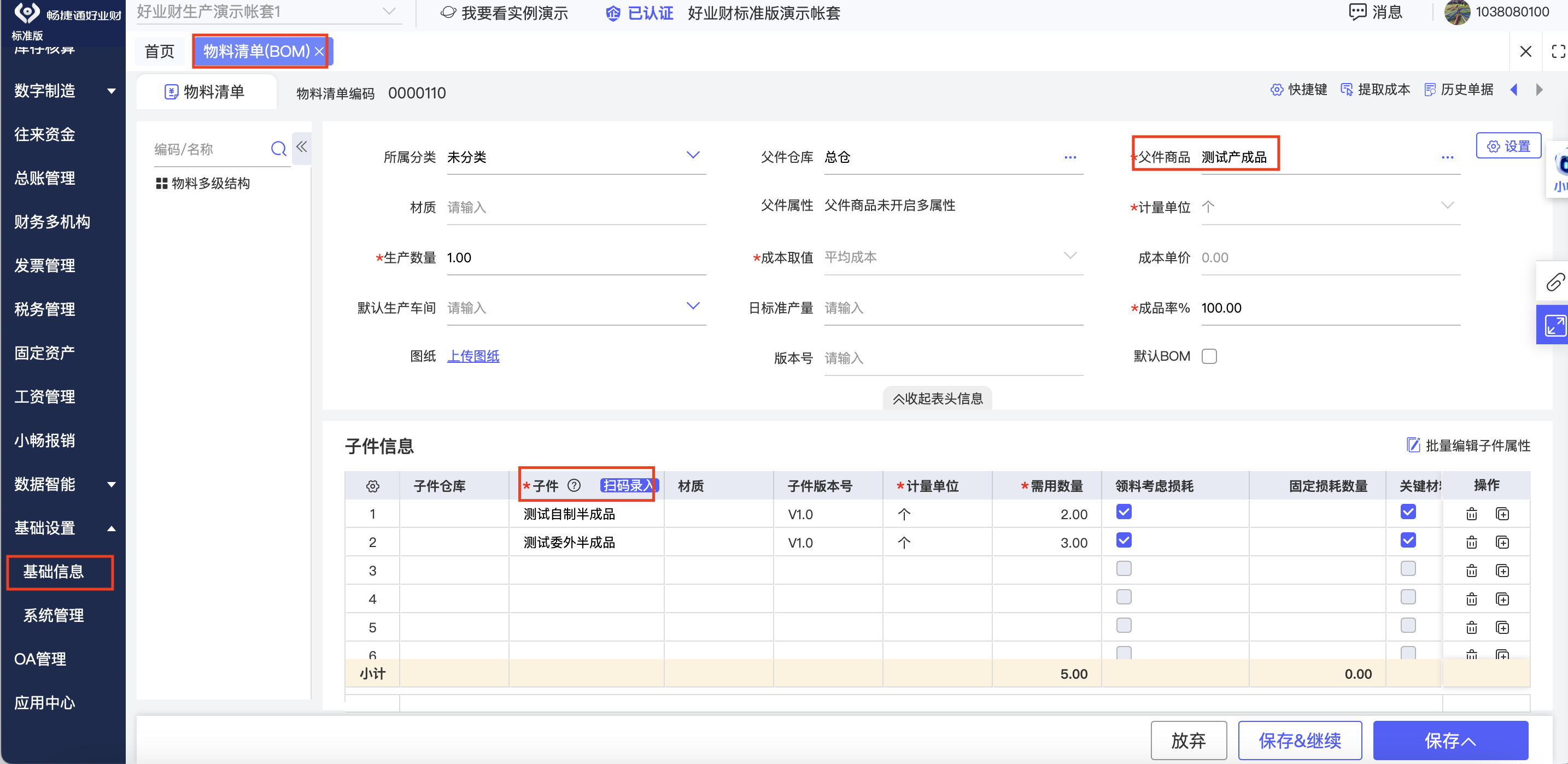Open the attachment paperclip icon
The width and height of the screenshot is (1568, 764).
pyautogui.click(x=1555, y=281)
